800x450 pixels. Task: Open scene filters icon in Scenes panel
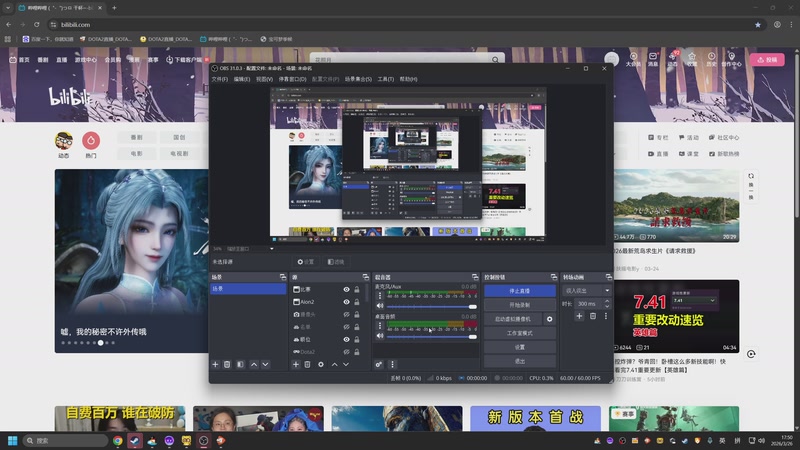[x=240, y=364]
